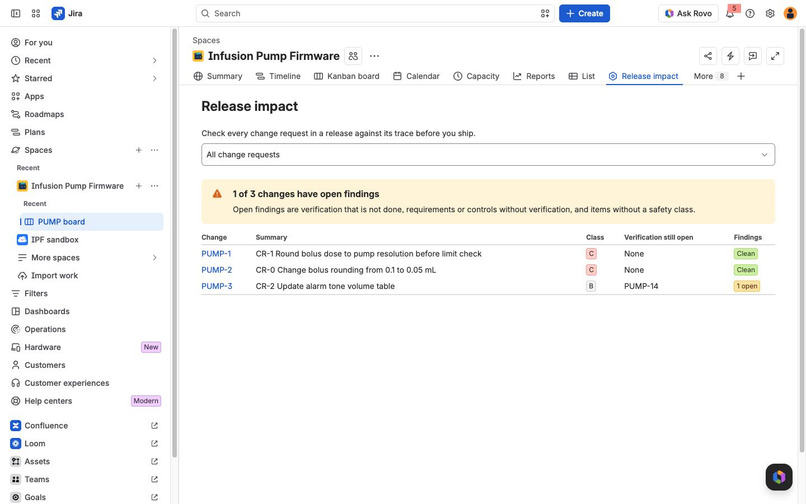Click the Ask Rovo button

pos(688,13)
